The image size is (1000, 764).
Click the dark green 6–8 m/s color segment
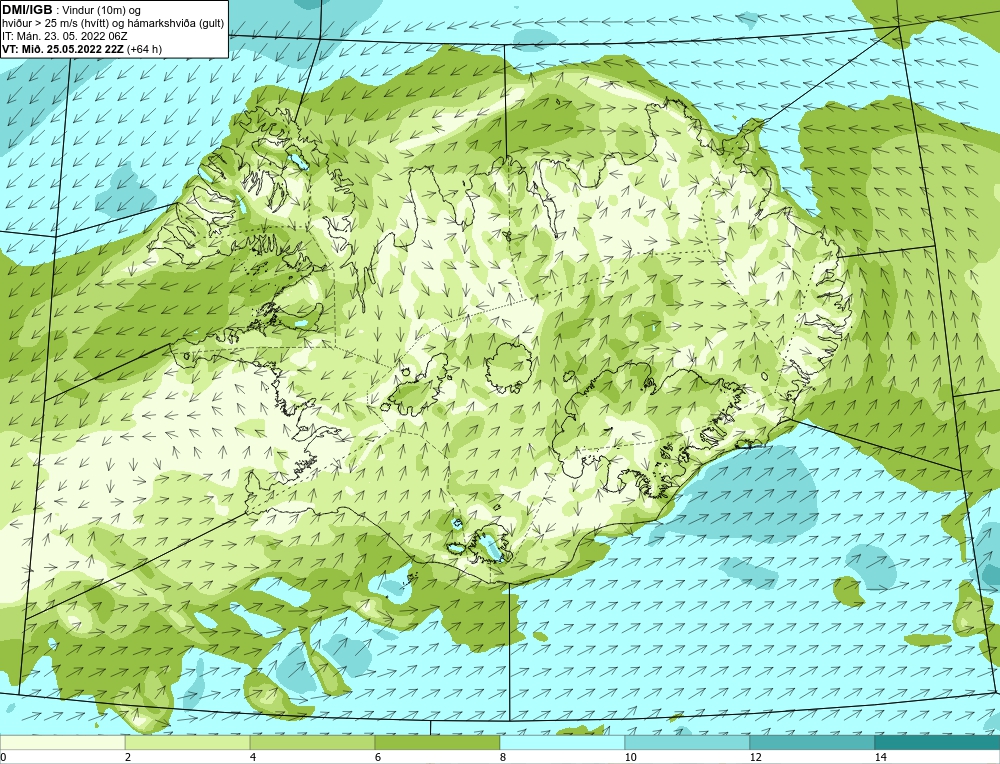tap(438, 743)
